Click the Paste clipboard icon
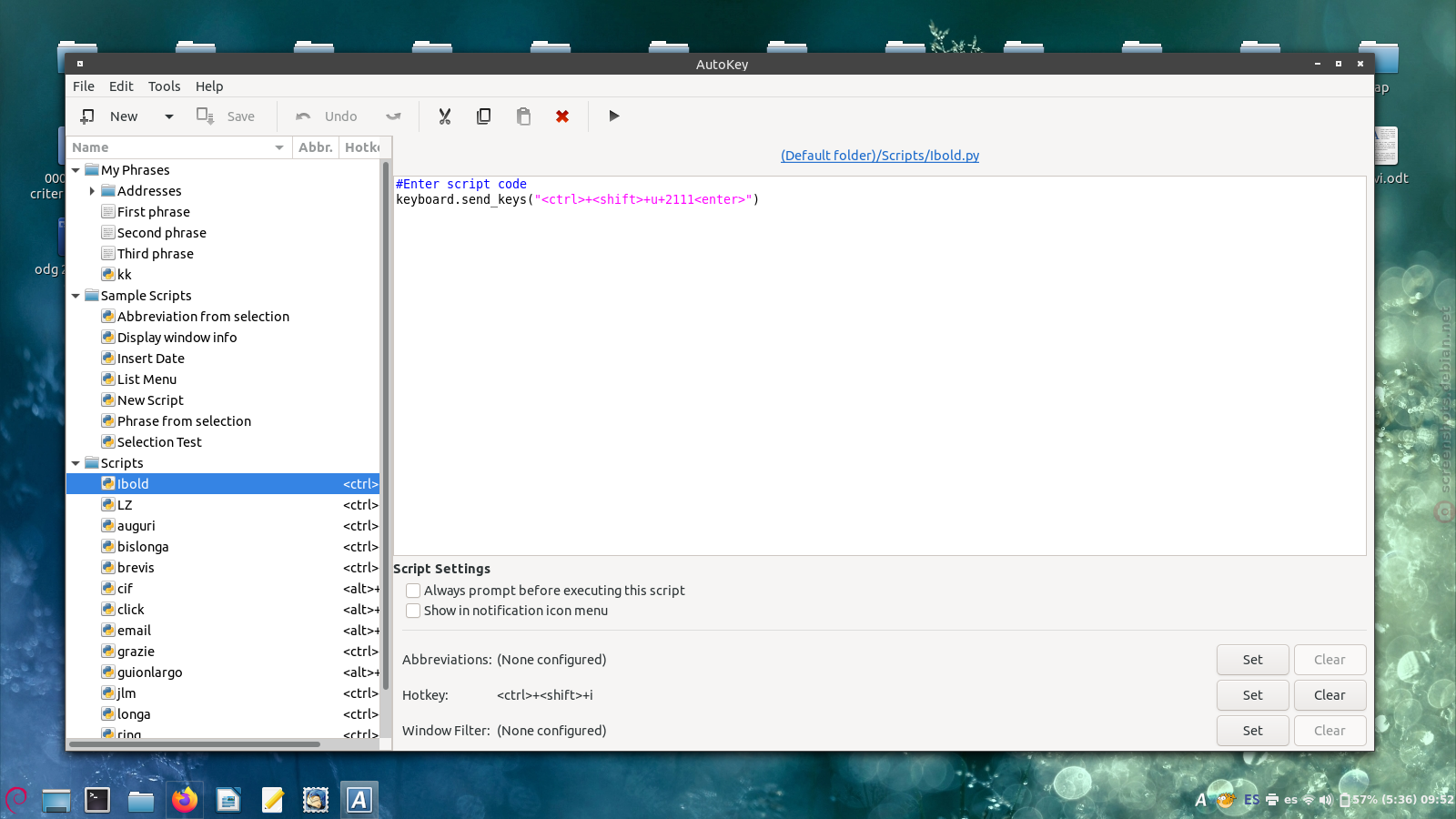Screen dimensions: 1456x819 [523, 116]
